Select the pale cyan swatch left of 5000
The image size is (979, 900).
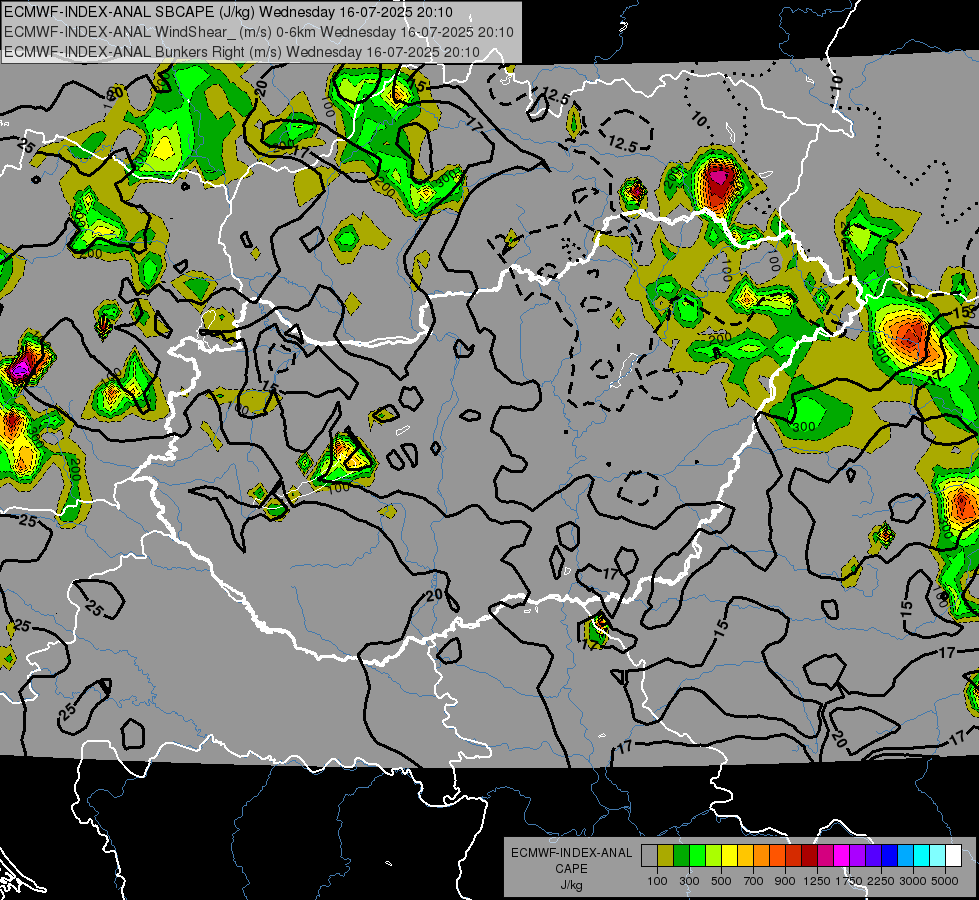(938, 856)
